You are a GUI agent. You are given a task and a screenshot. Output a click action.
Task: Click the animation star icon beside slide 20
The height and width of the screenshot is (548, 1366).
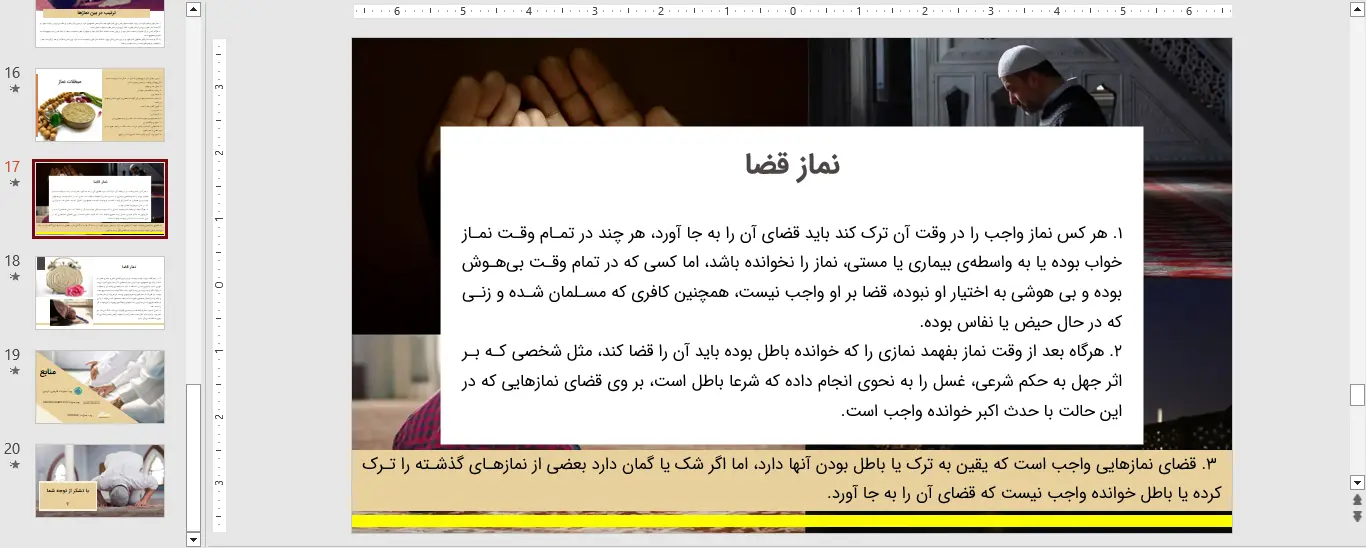(14, 465)
